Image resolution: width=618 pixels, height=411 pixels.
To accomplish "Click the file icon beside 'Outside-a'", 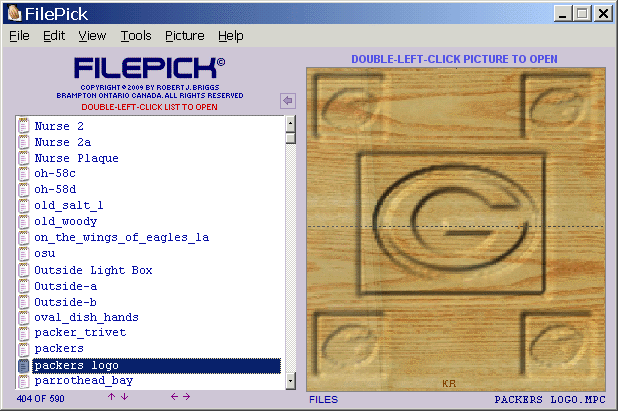I will [24, 286].
